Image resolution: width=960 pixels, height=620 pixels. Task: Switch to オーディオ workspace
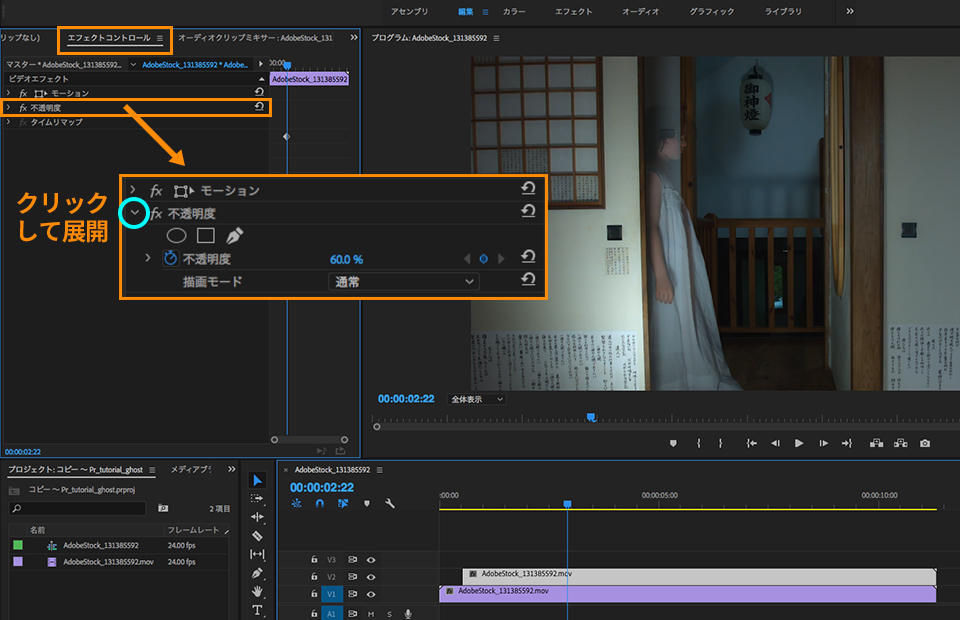point(640,12)
